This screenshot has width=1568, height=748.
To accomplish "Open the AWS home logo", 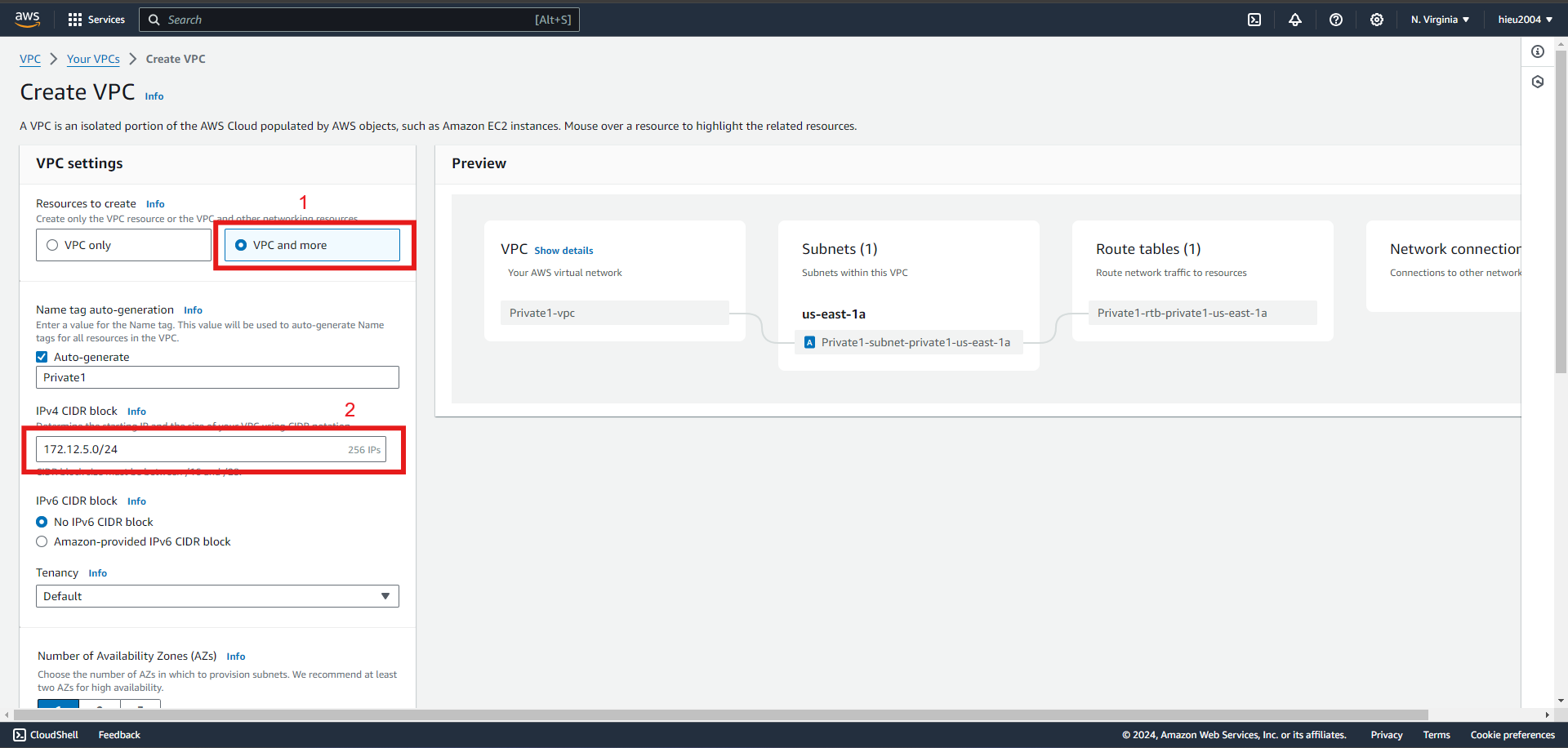I will pyautogui.click(x=27, y=20).
